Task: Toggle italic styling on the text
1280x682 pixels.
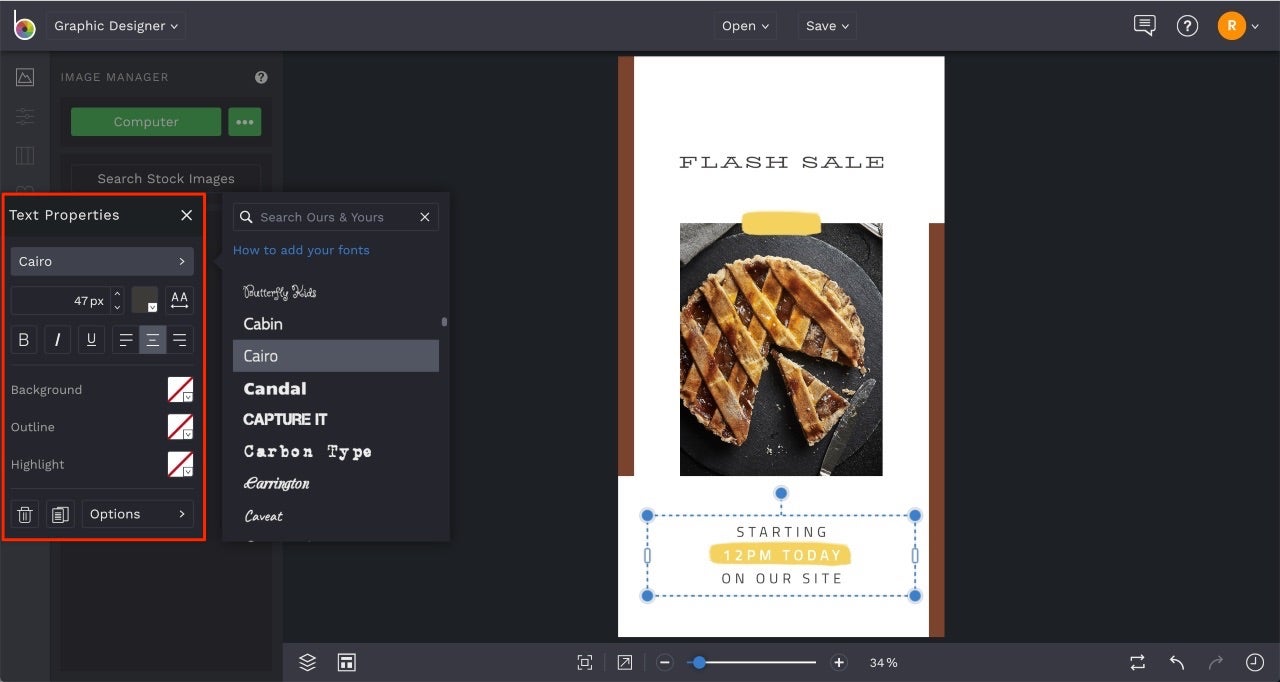Action: pyautogui.click(x=57, y=339)
